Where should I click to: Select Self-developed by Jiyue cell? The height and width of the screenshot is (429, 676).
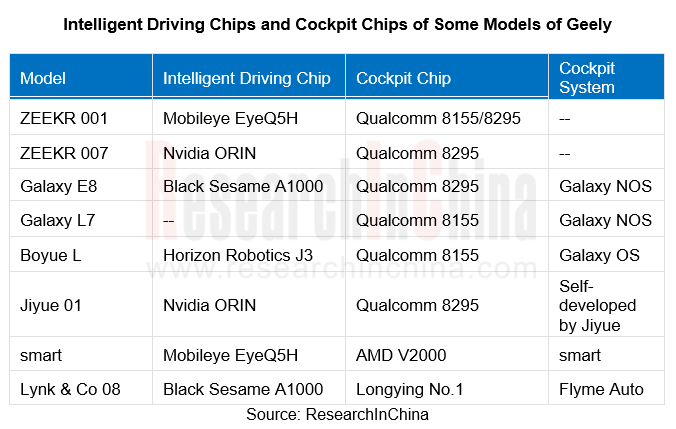(x=606, y=305)
